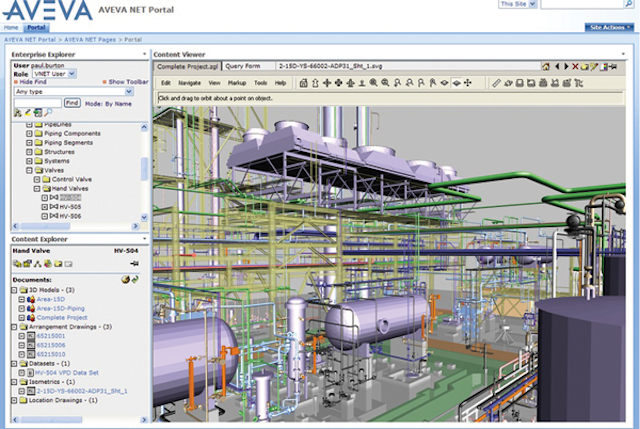The image size is (640, 429).
Task: Click the Find text input field
Action: (38, 103)
